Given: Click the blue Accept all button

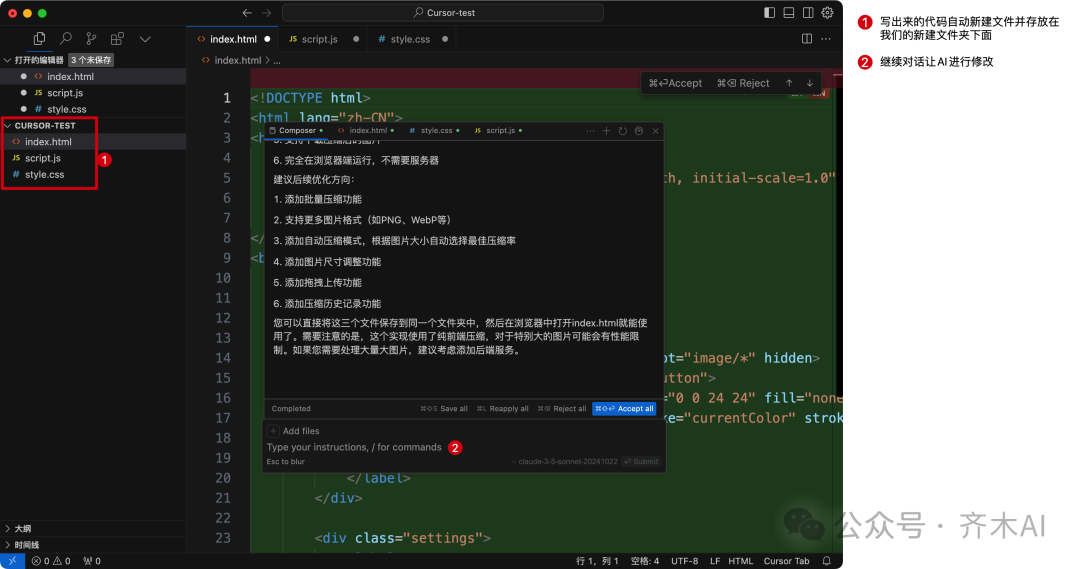Looking at the screenshot, I should click(x=624, y=408).
